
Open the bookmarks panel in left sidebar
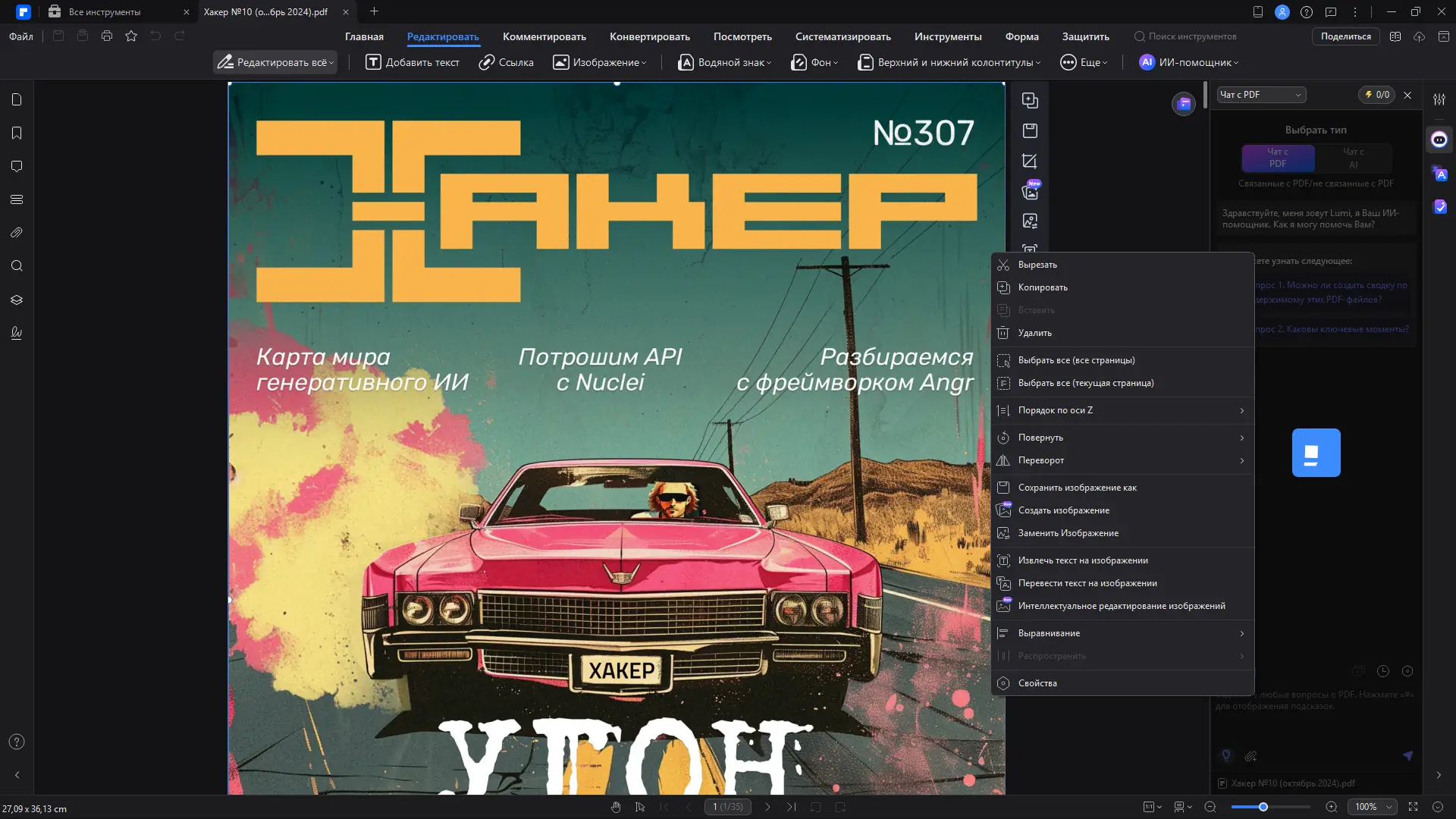17,133
